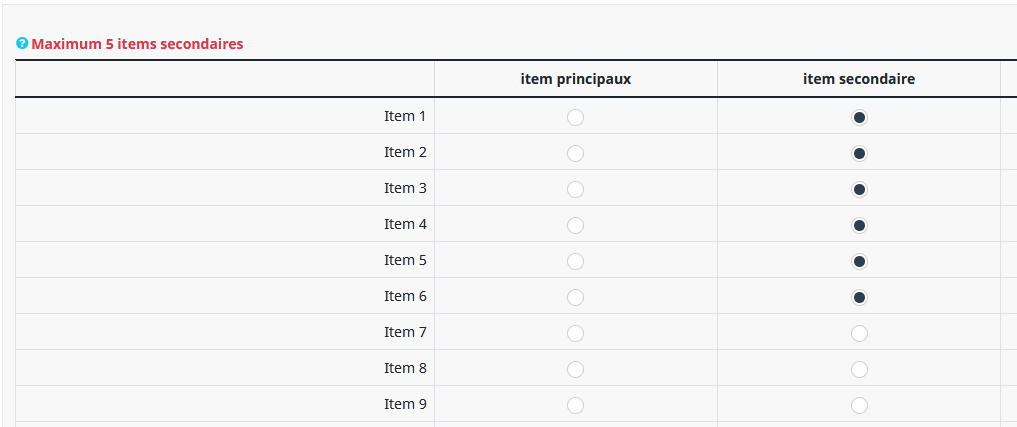Screen dimensions: 1017x427
Task: Select item principaux for Item 5
Action: coord(575,261)
